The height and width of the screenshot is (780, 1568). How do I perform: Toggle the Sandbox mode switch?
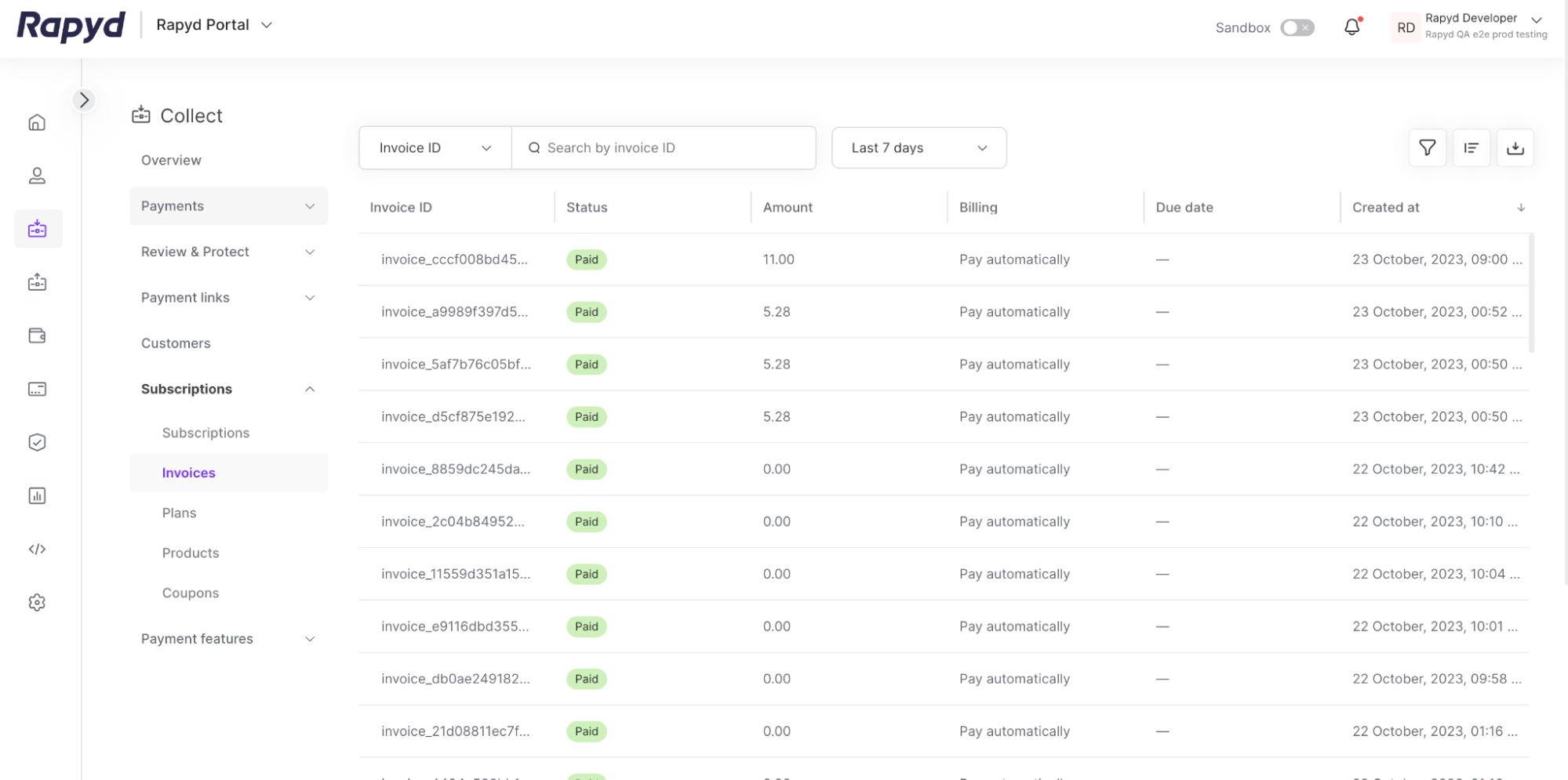pyautogui.click(x=1297, y=27)
